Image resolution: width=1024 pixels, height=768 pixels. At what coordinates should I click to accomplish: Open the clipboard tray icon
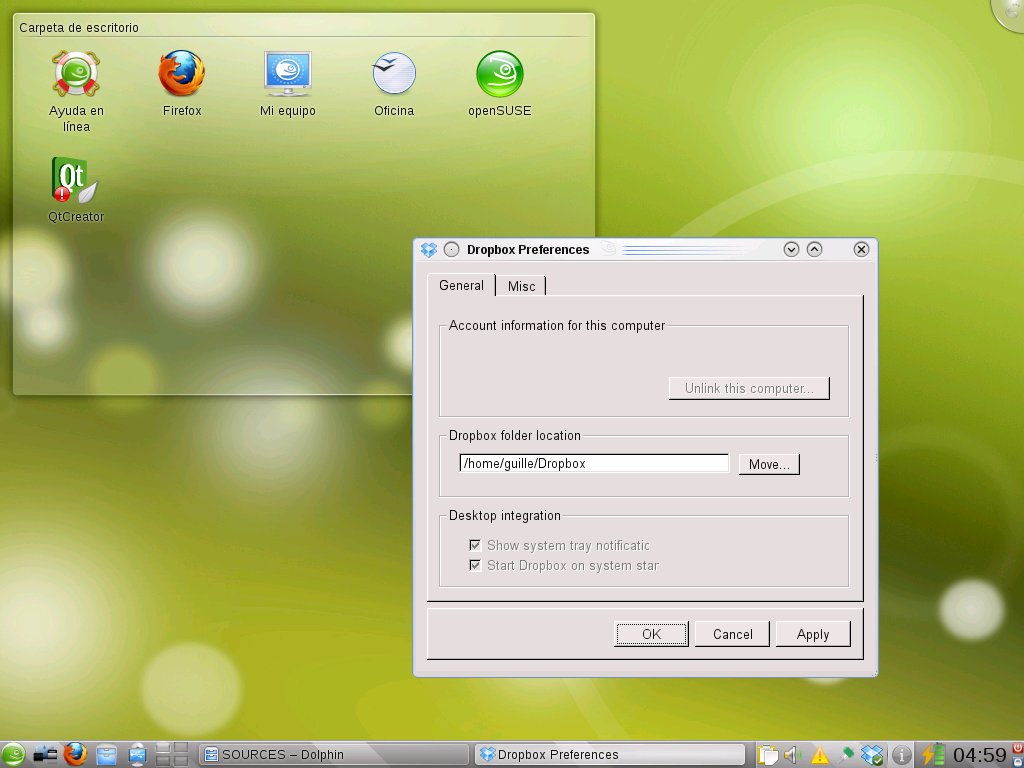pos(768,755)
